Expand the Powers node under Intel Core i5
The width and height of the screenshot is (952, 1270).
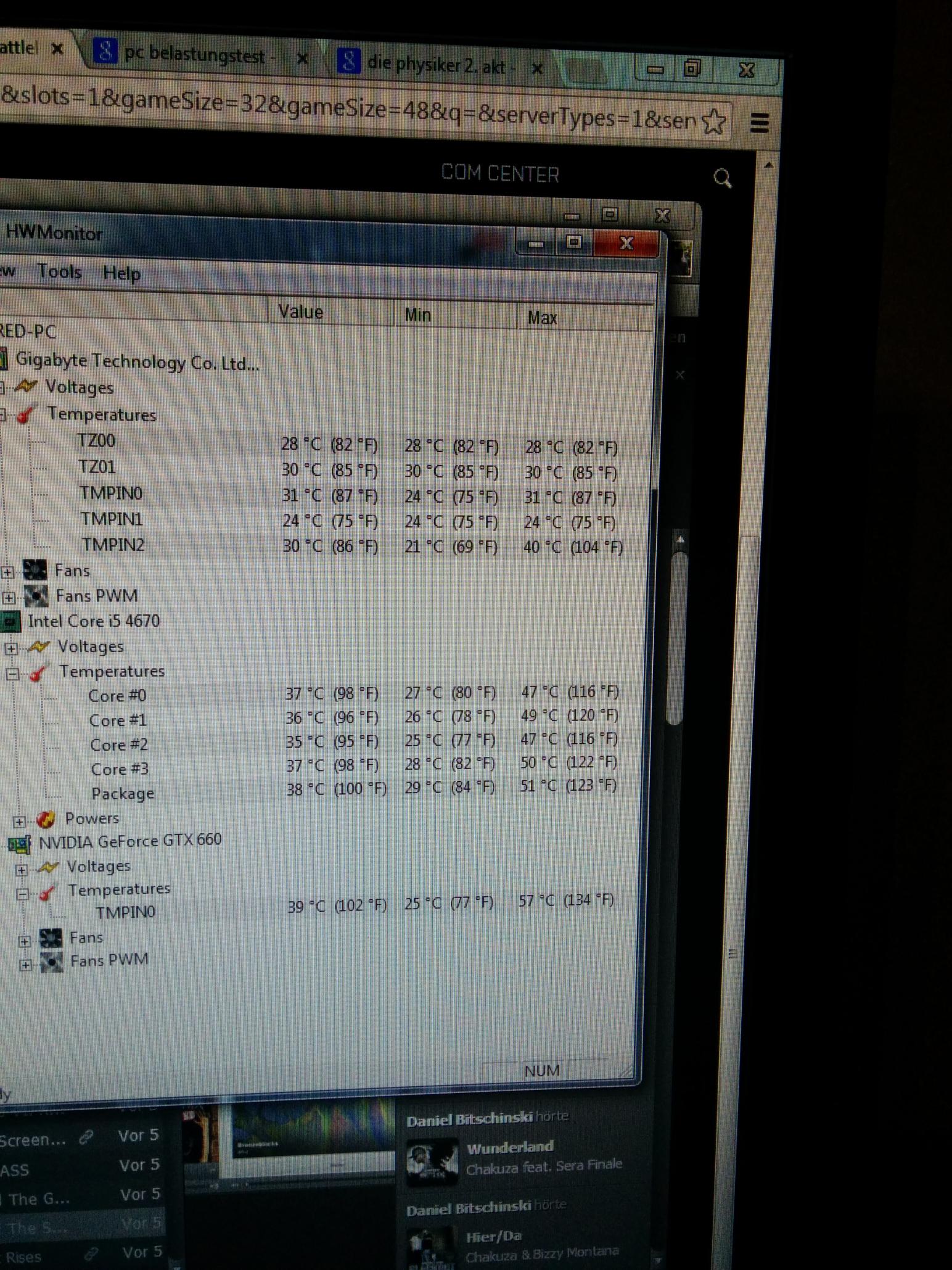point(19,822)
